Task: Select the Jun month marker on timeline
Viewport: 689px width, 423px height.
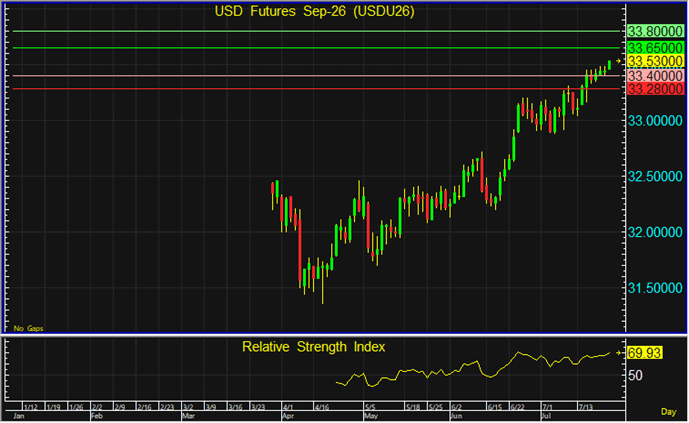Action: (456, 416)
